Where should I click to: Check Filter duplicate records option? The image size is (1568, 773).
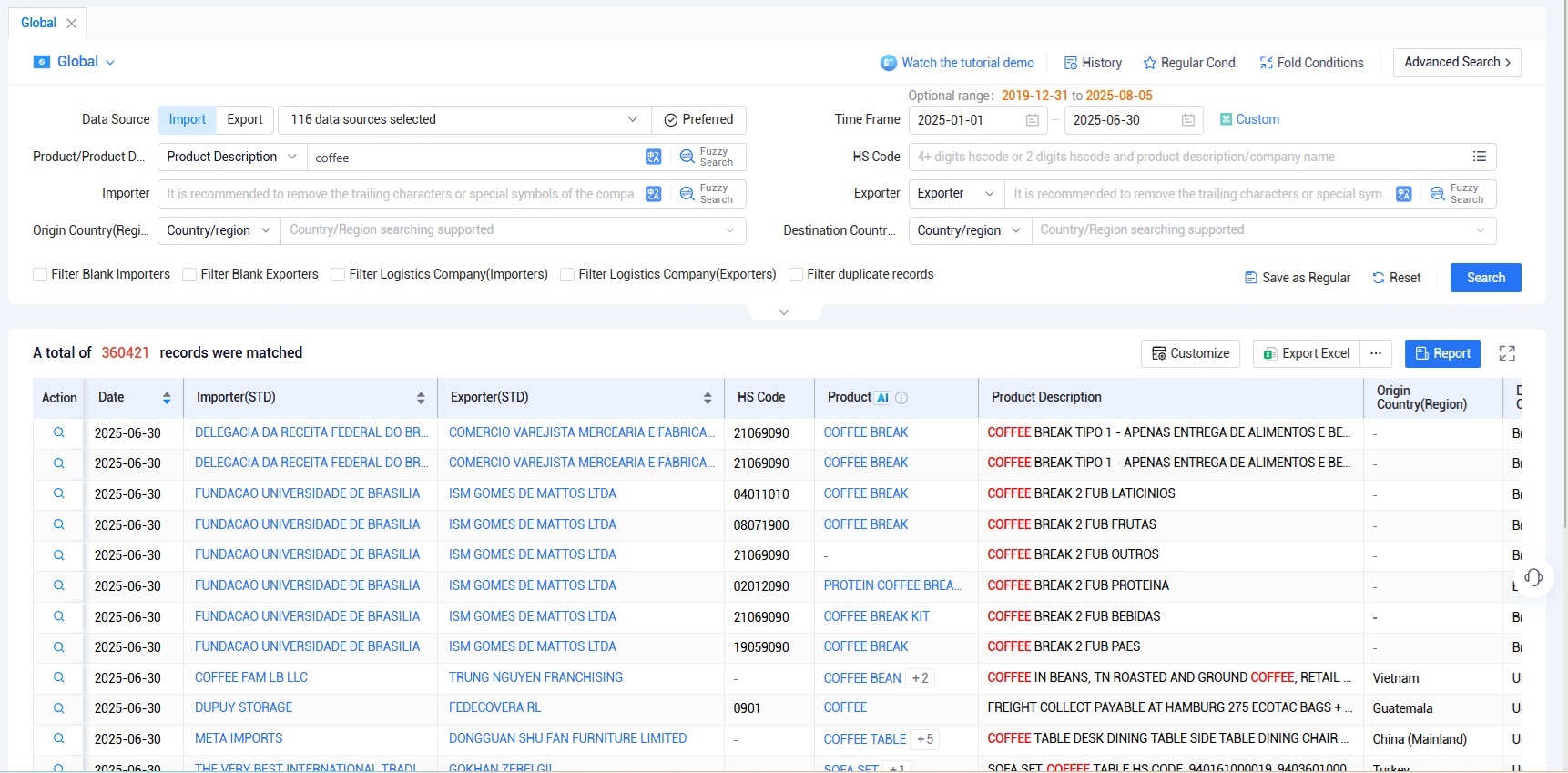click(796, 275)
